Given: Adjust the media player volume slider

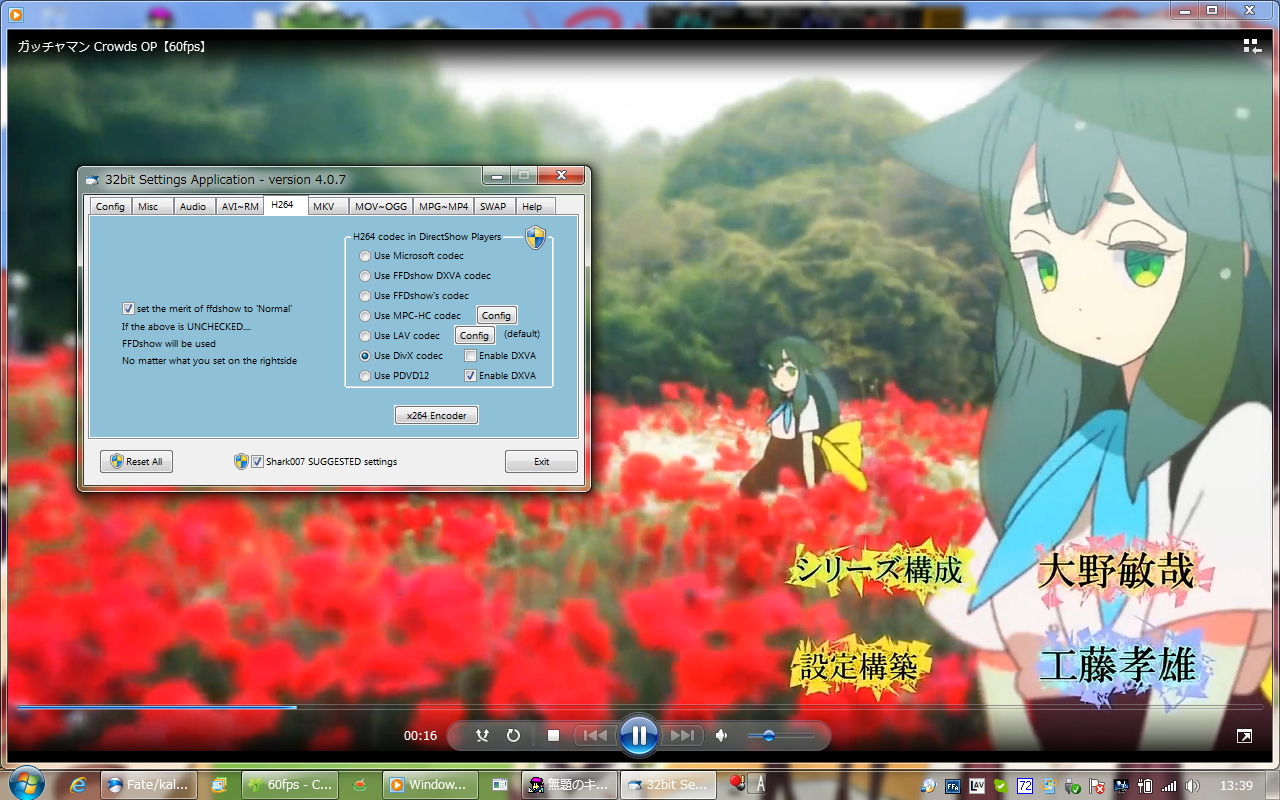Looking at the screenshot, I should tap(781, 736).
